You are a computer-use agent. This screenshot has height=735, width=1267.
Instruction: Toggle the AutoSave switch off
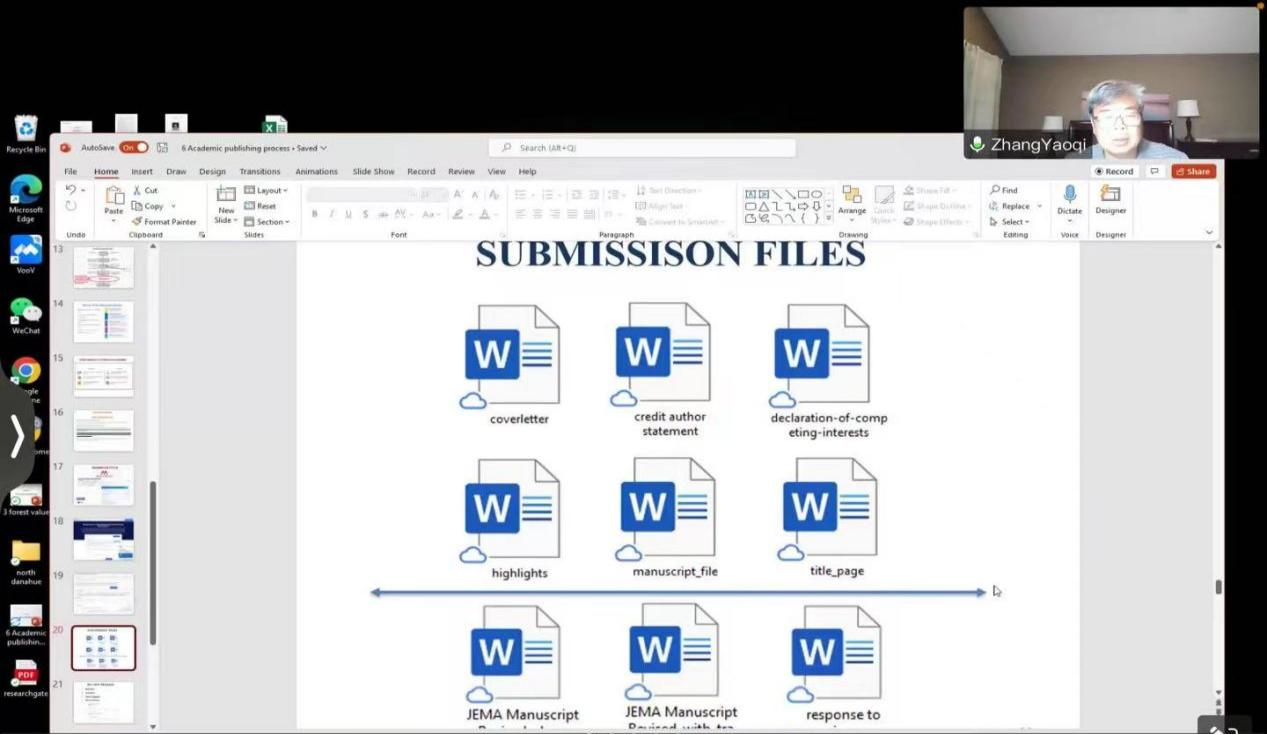tap(133, 148)
